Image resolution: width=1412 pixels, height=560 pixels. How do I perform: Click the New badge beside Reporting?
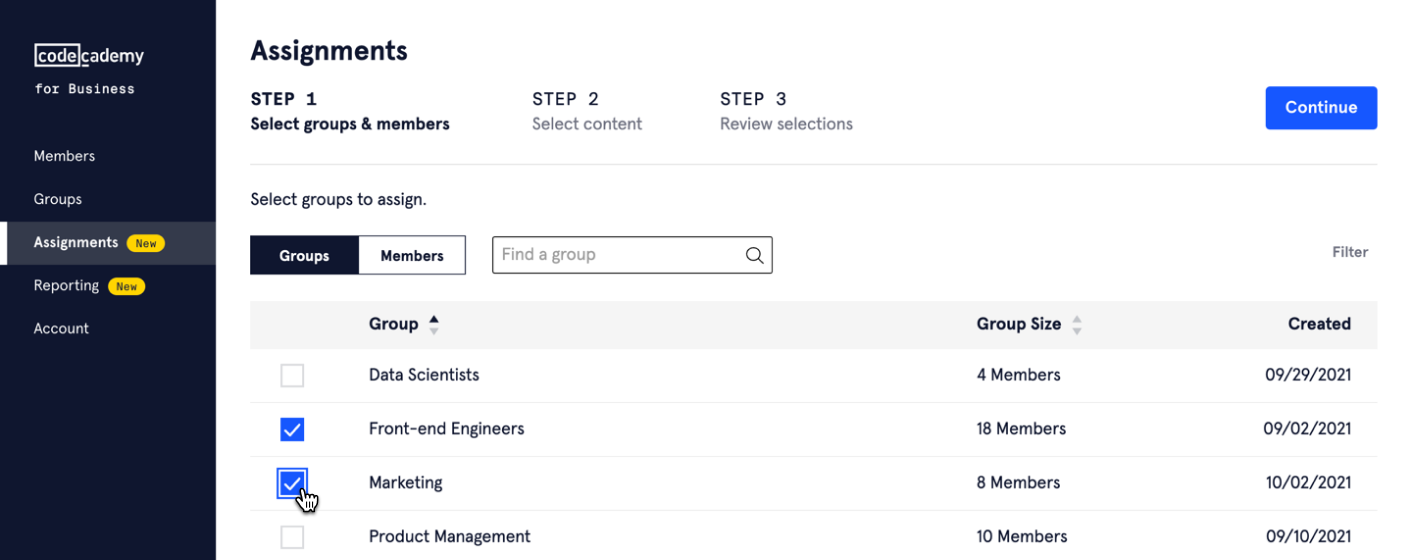click(126, 286)
